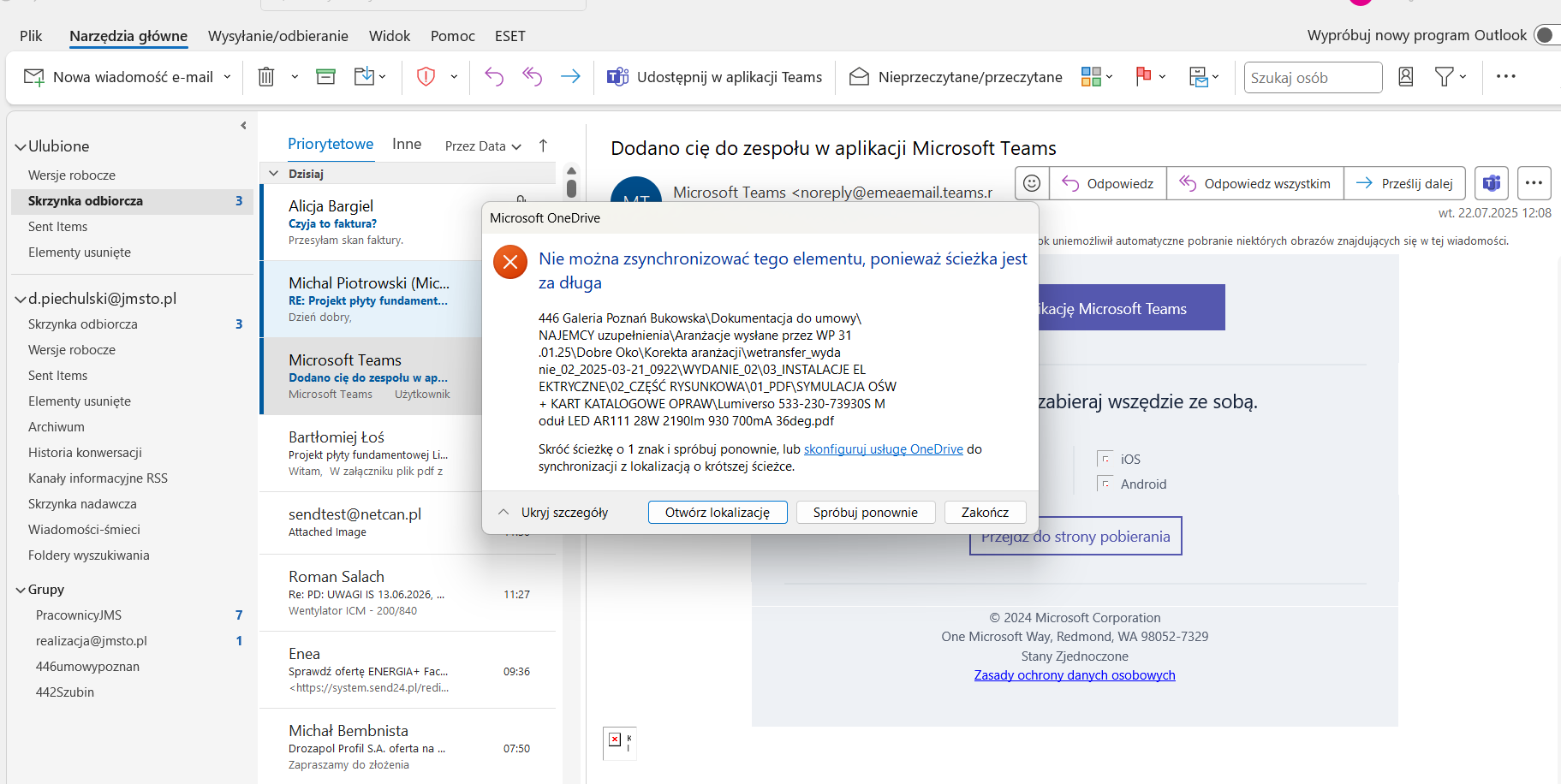The image size is (1561, 784).
Task: Switch to Priorytetowe inbox tab
Action: coord(331,144)
